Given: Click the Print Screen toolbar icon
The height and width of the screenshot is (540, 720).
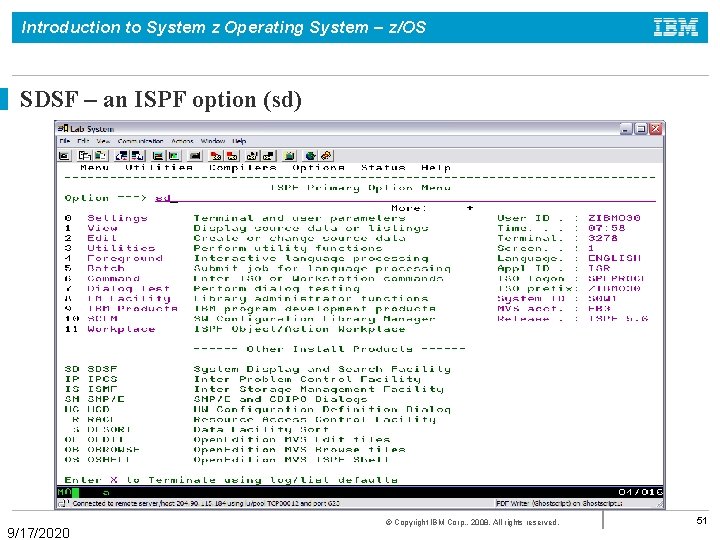Looking at the screenshot, I should click(x=64, y=156).
